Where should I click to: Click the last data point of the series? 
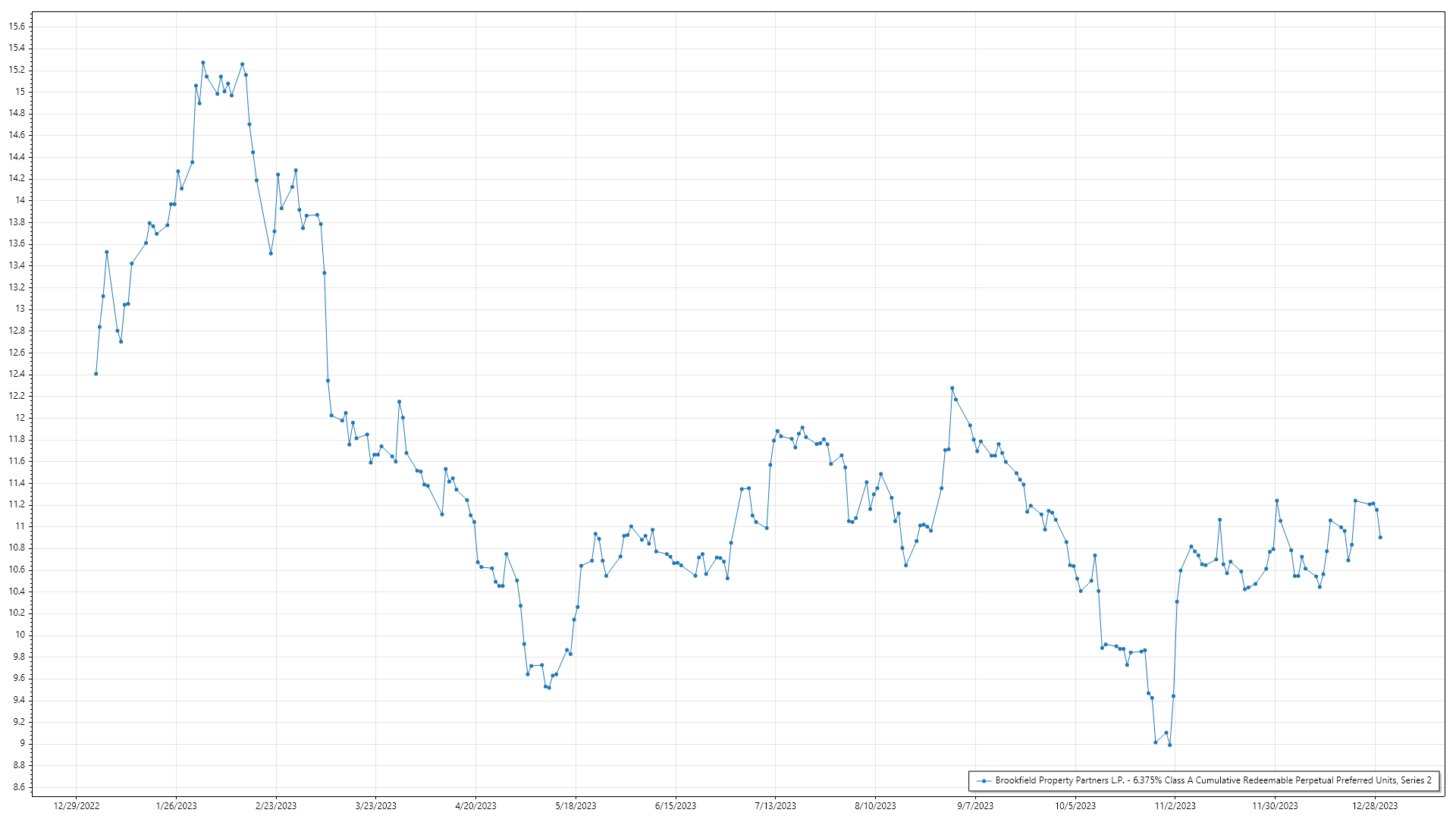click(x=1380, y=538)
